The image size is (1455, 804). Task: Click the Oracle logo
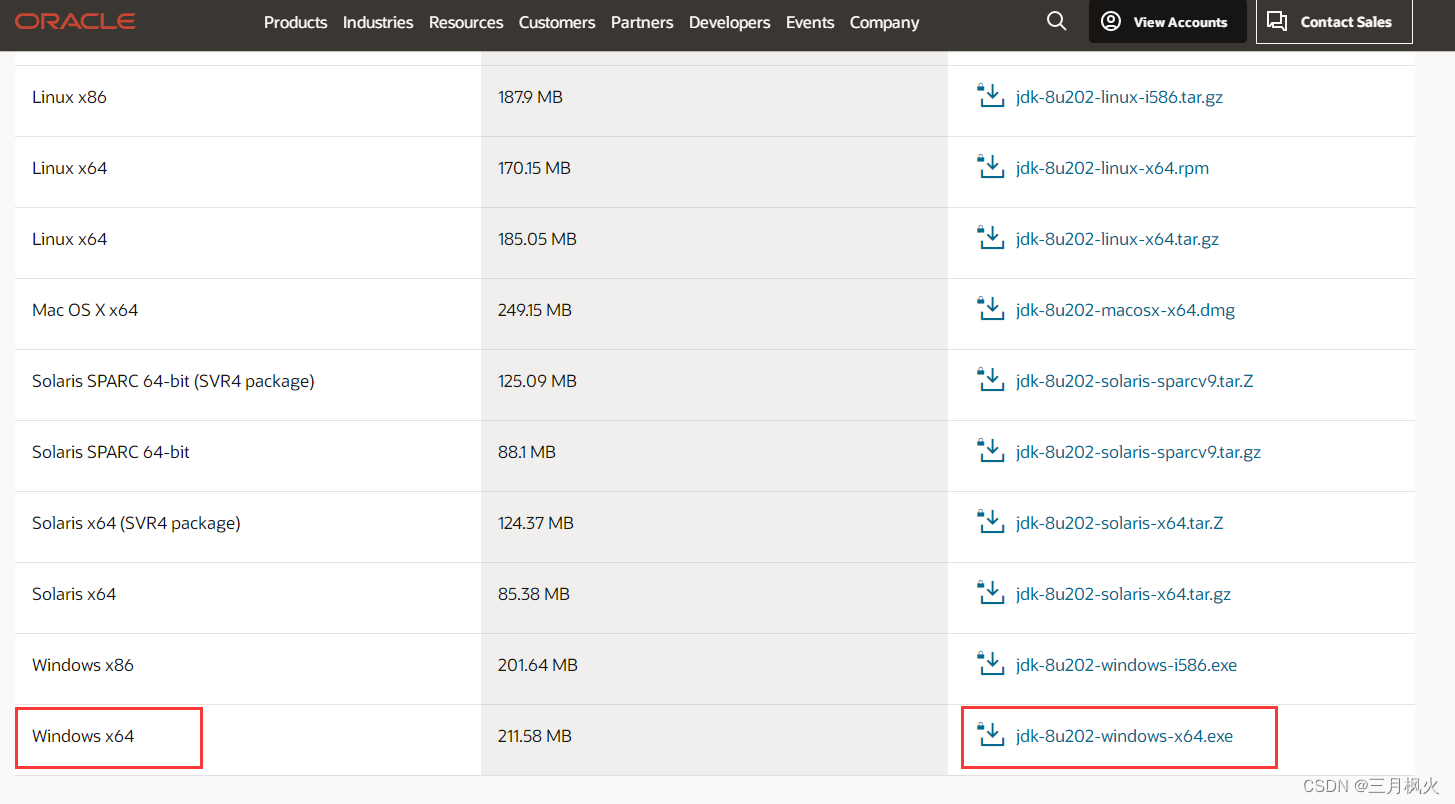(x=75, y=21)
